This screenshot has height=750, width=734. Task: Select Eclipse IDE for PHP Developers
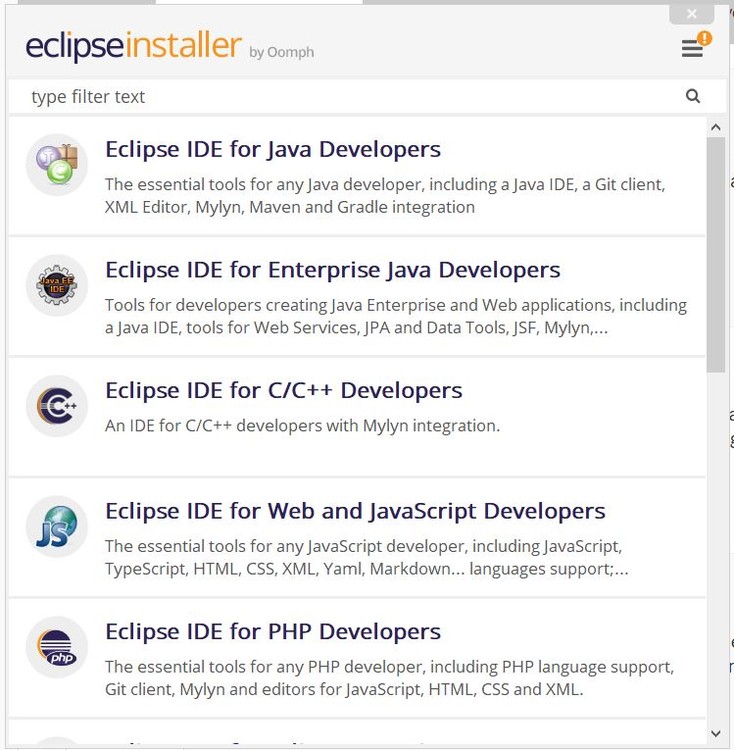(357, 658)
